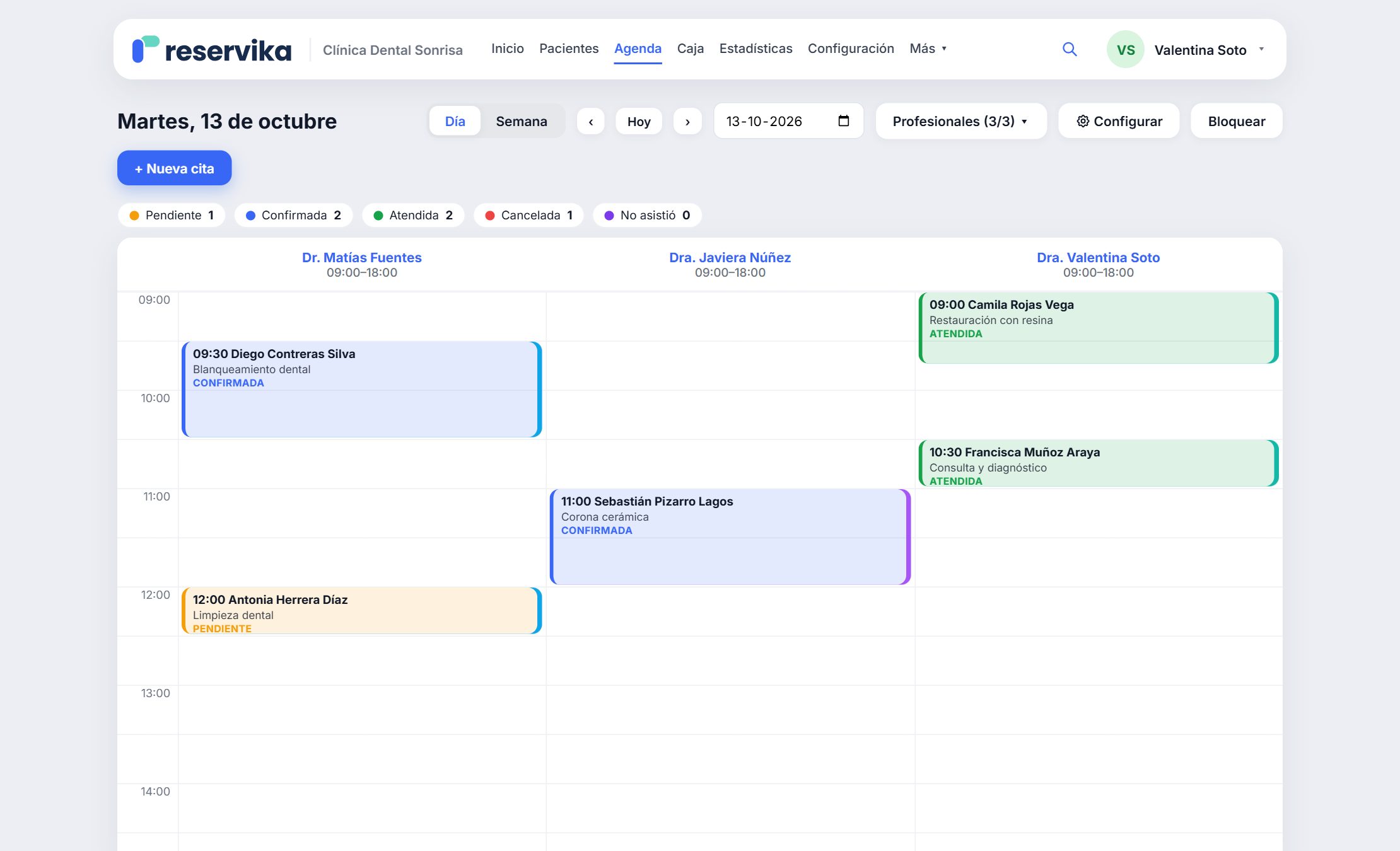This screenshot has width=1400, height=851.
Task: Open Profesionales (3/3) dropdown
Action: coord(961,121)
